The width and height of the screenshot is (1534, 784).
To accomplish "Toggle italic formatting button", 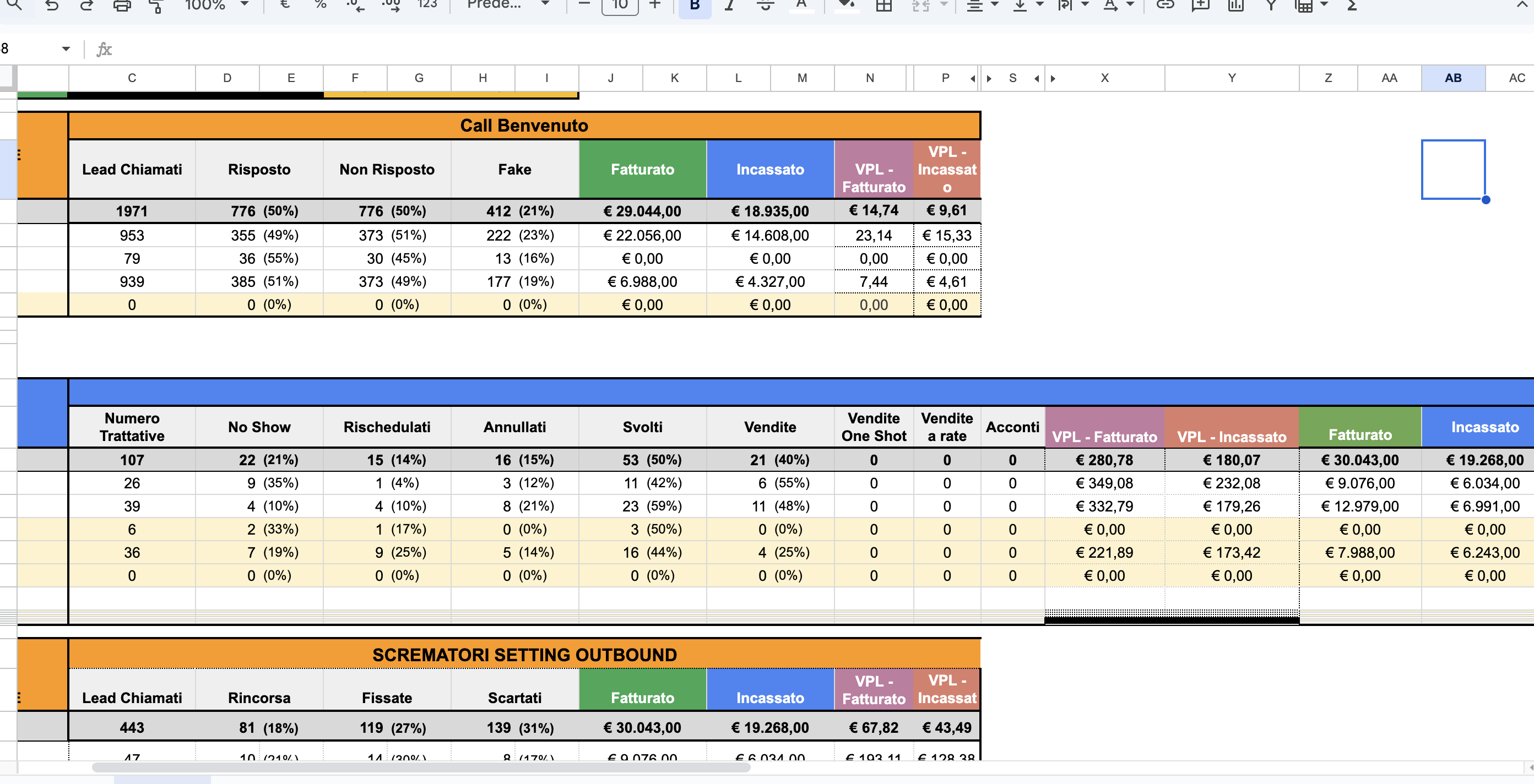I will (729, 6).
